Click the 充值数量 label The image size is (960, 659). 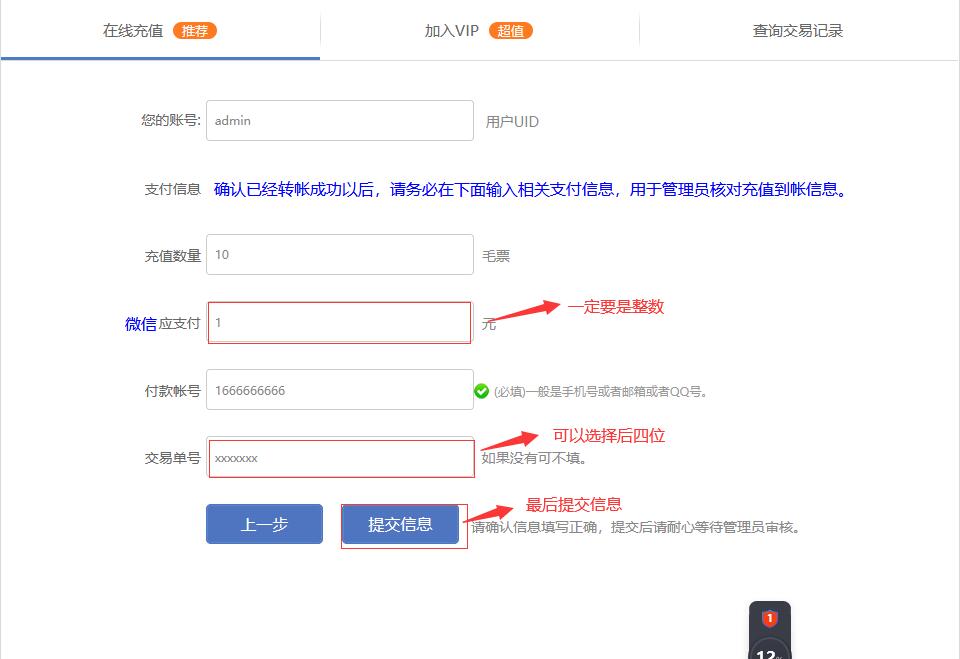click(x=173, y=256)
